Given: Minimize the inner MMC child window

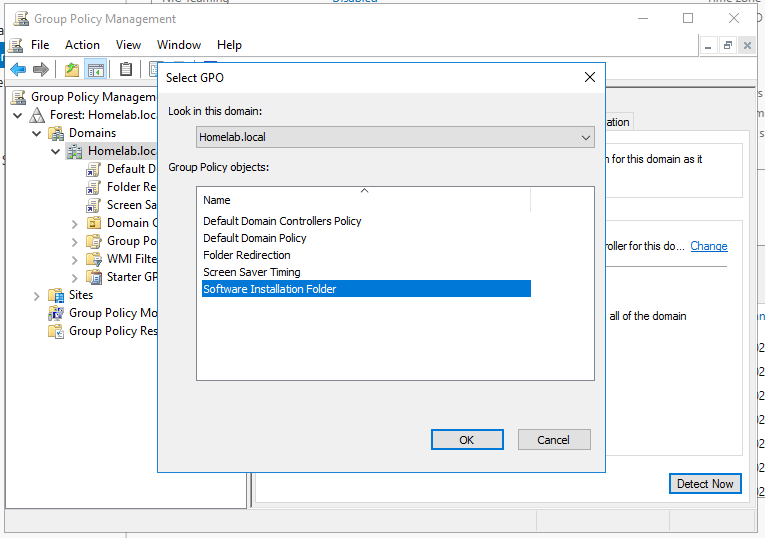Looking at the screenshot, I should point(708,46).
